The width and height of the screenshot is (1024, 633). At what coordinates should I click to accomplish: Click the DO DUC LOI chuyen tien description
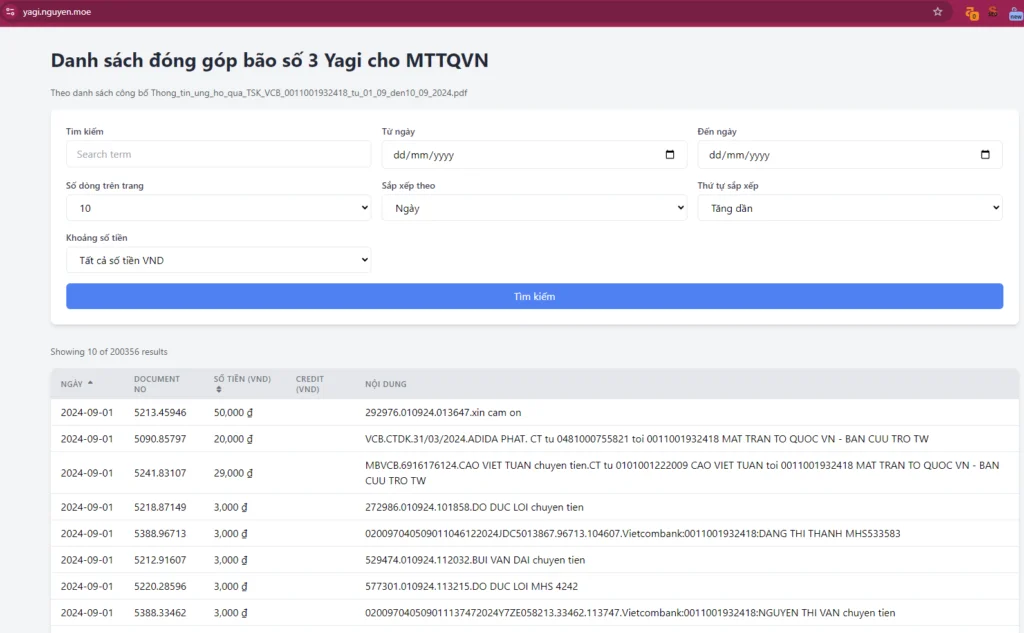click(x=474, y=507)
